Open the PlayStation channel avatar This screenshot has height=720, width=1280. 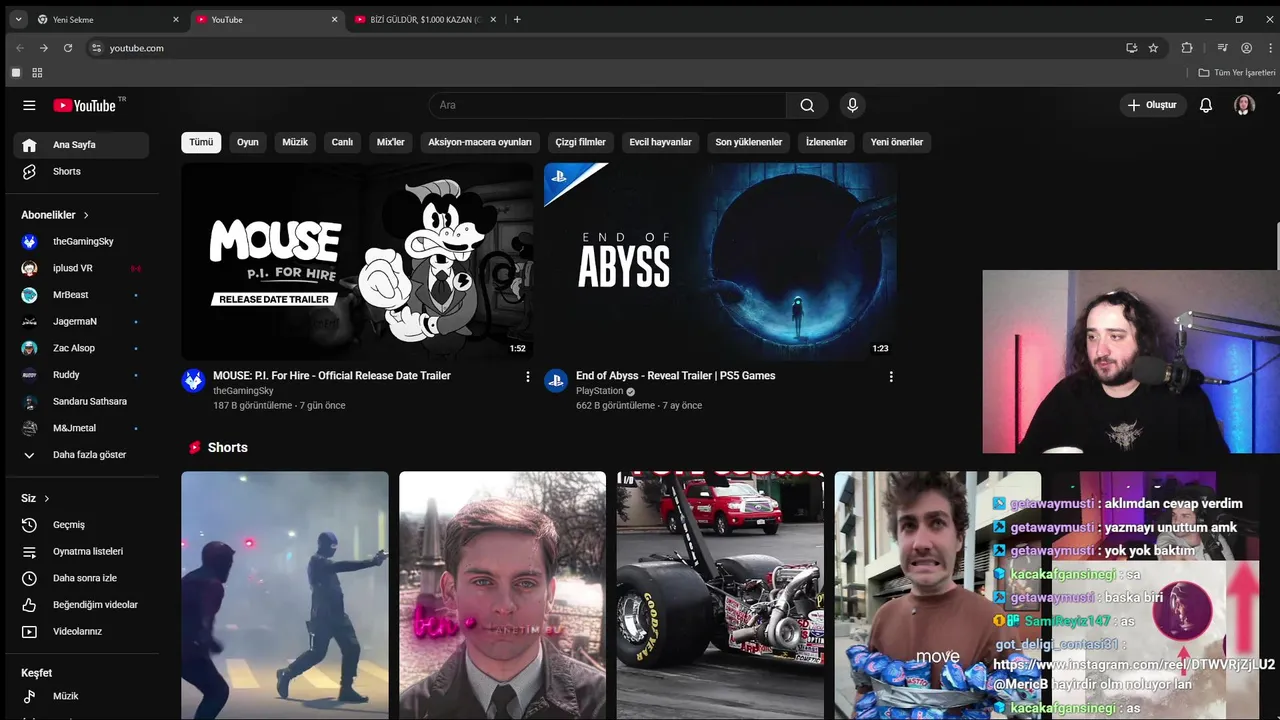coord(556,380)
